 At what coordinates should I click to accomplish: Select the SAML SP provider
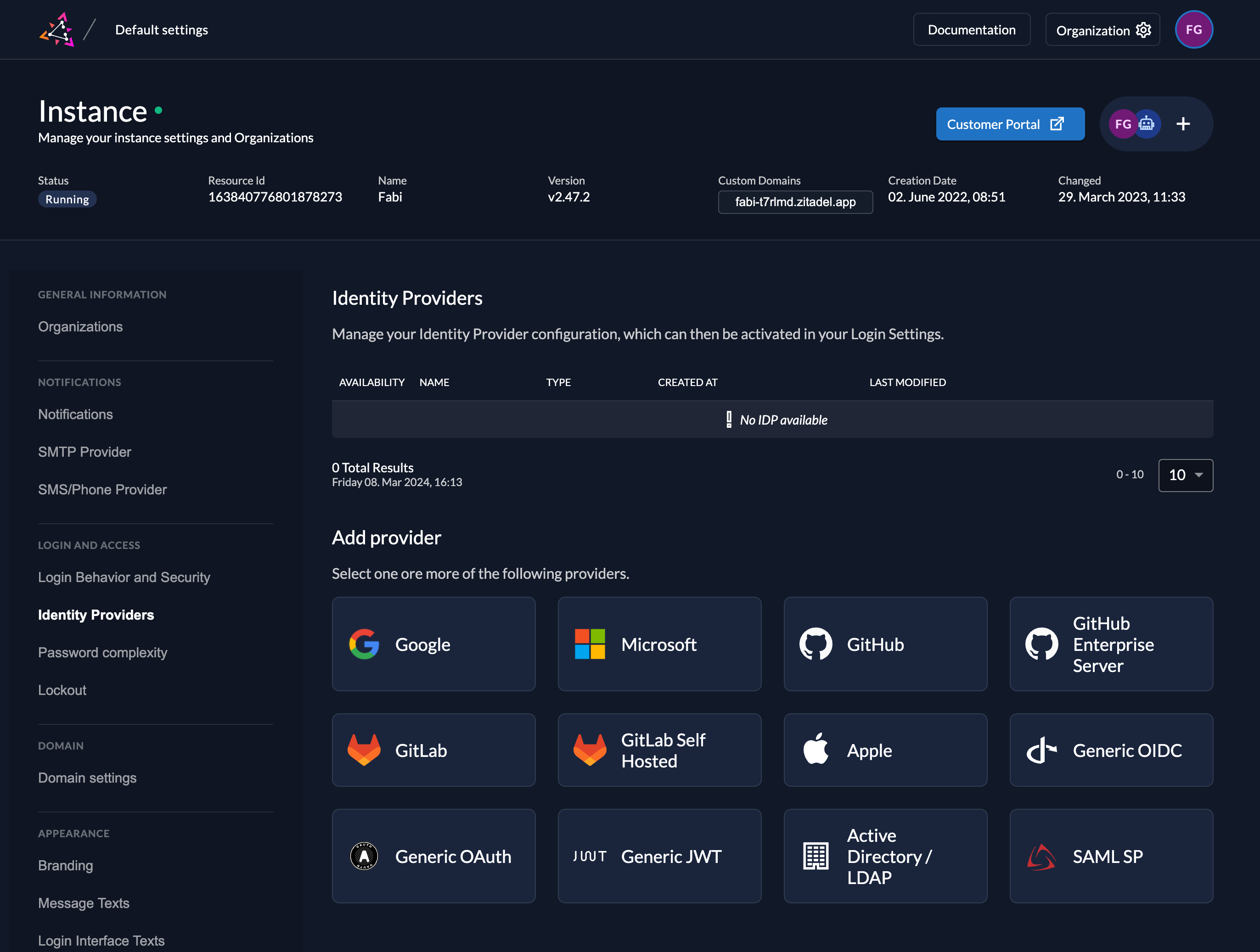coord(1111,856)
